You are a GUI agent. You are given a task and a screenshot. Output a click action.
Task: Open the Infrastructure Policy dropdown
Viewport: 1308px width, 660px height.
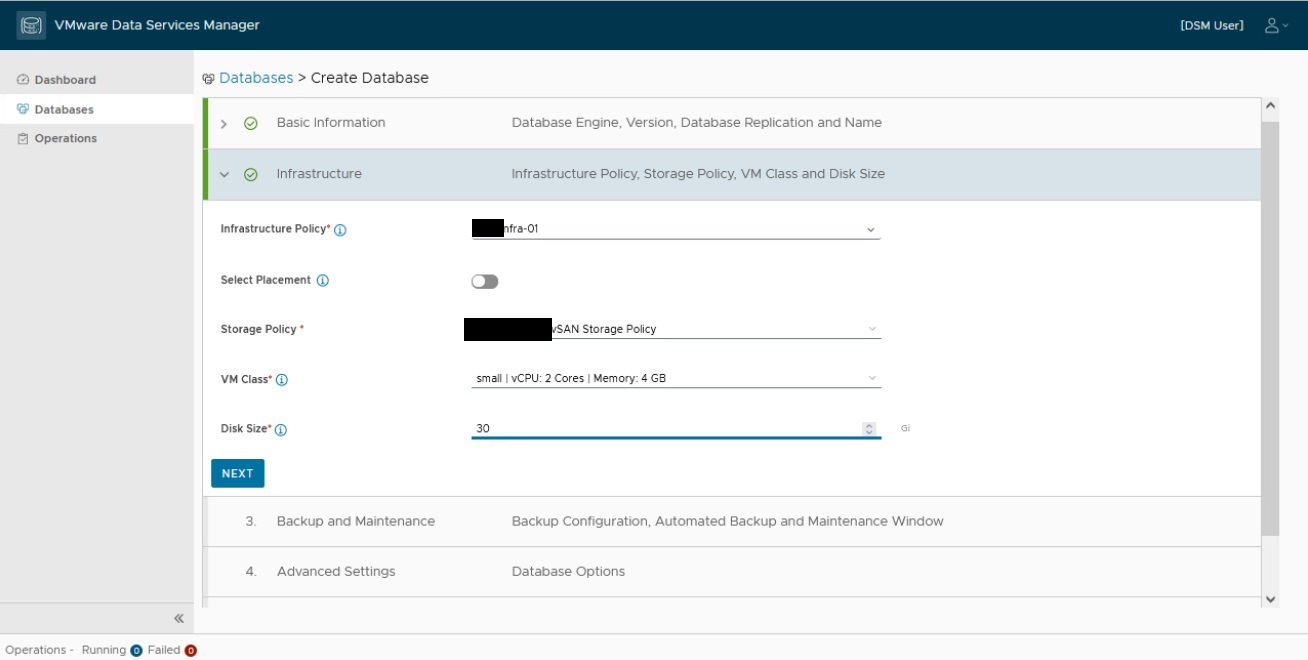[x=676, y=229]
